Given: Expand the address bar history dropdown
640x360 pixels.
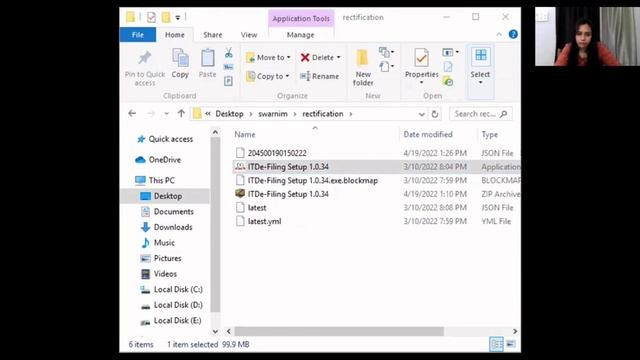Looking at the screenshot, I should click(x=421, y=114).
